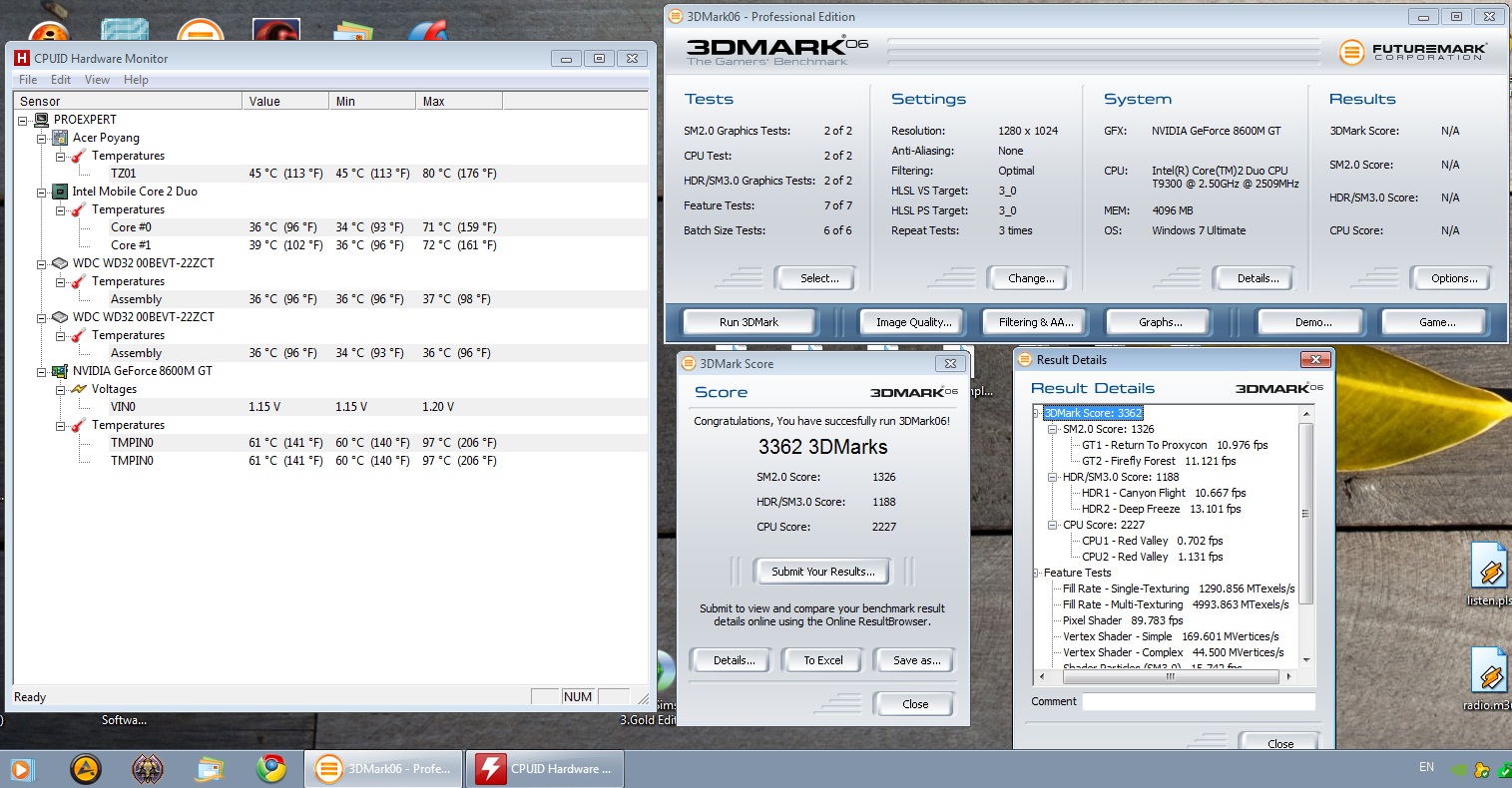Collapse the Voltages node

[x=61, y=389]
